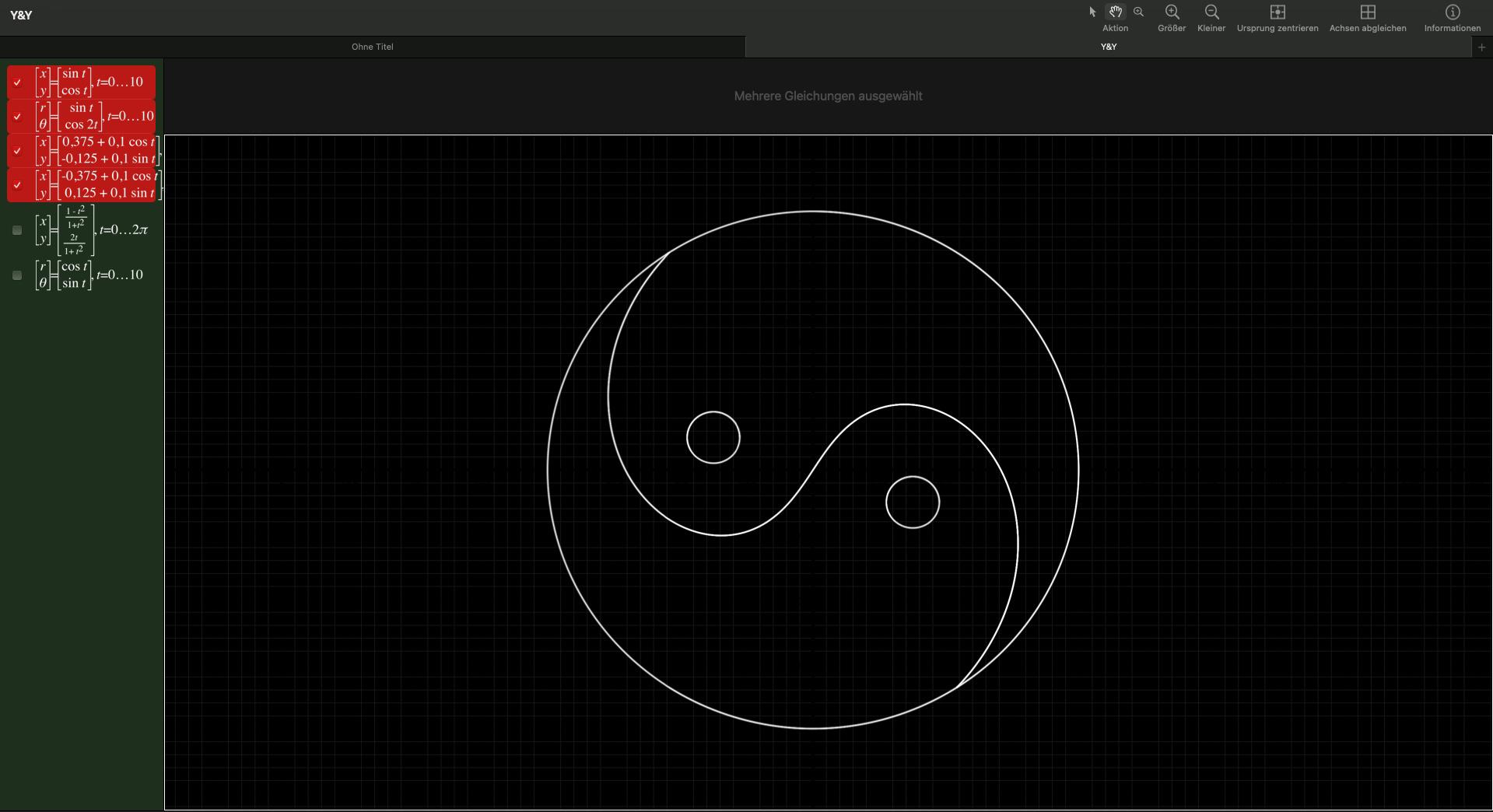Image resolution: width=1493 pixels, height=812 pixels.
Task: Enable the r=cos t, θ=sin t equation
Action: [17, 275]
